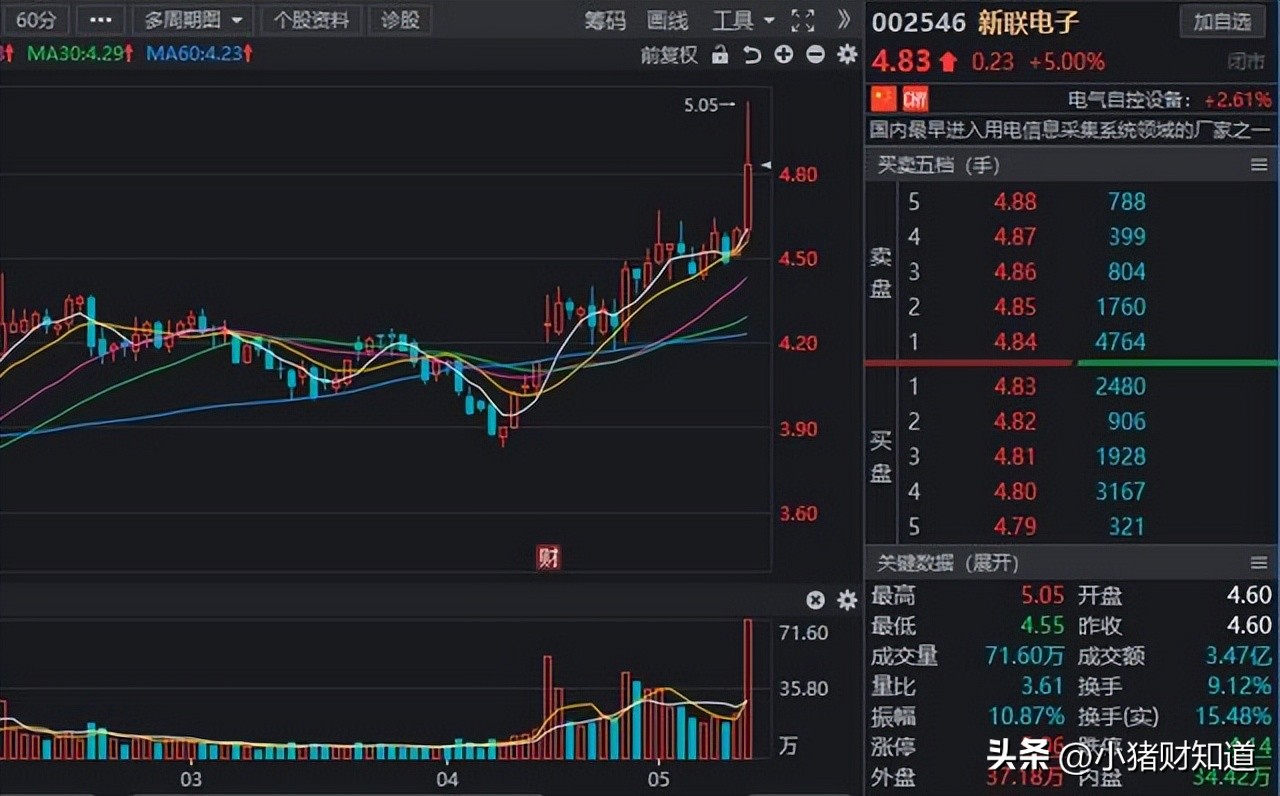
Task: Toggle fullscreen chart view
Action: tap(803, 21)
